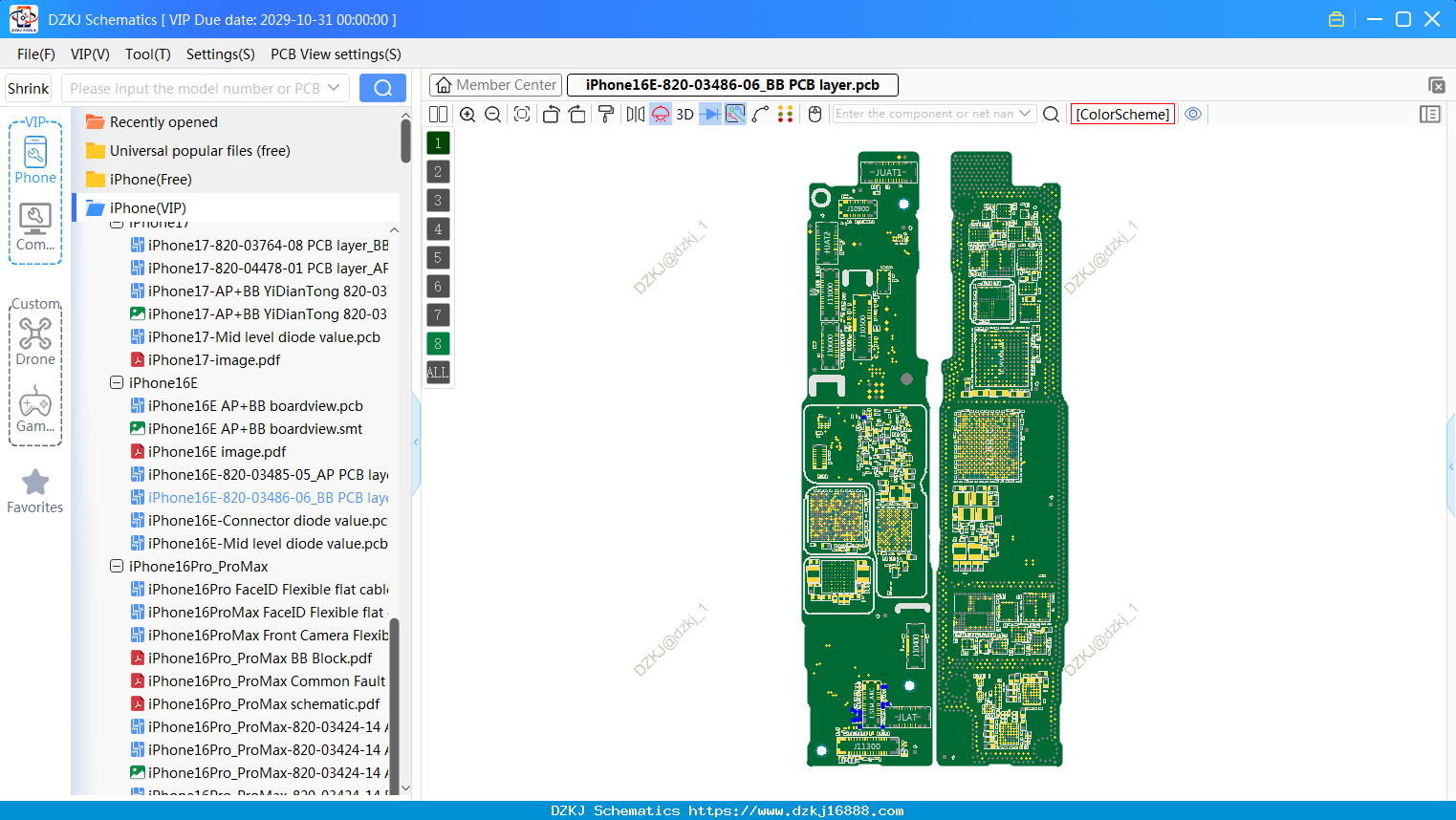The width and height of the screenshot is (1456, 820).
Task: Click the blue search button
Action: point(382,88)
